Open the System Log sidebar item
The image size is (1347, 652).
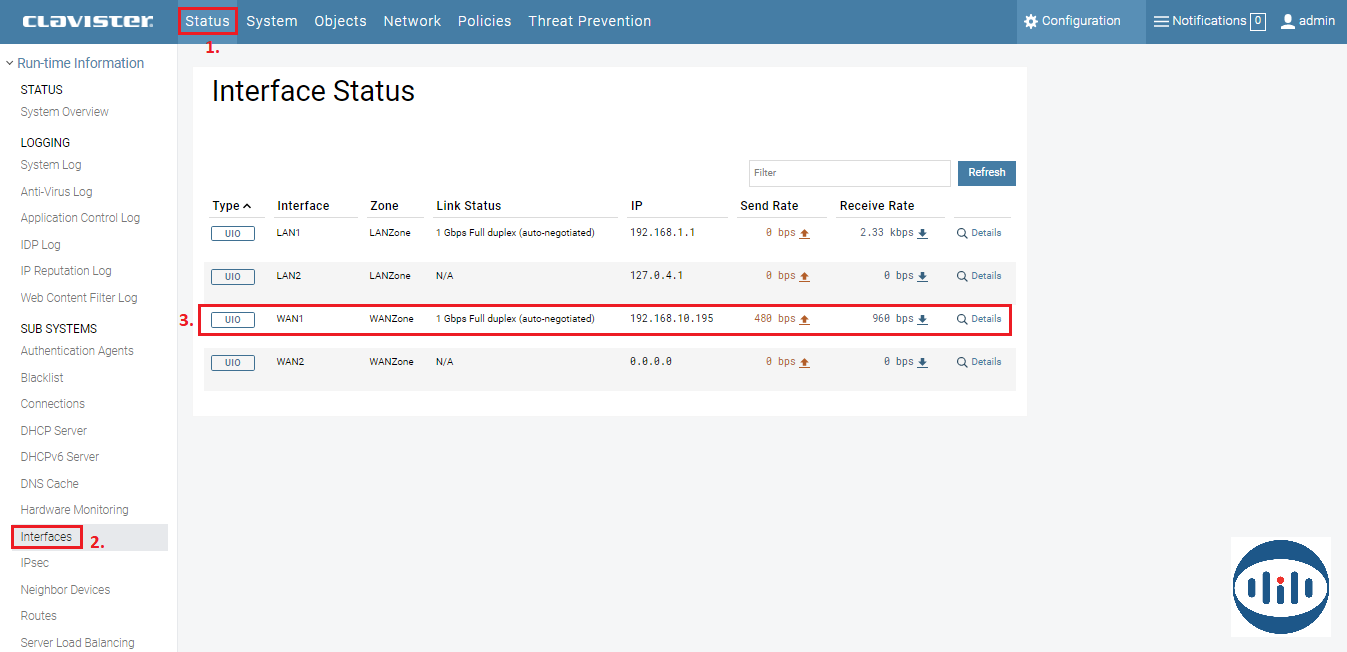51,165
